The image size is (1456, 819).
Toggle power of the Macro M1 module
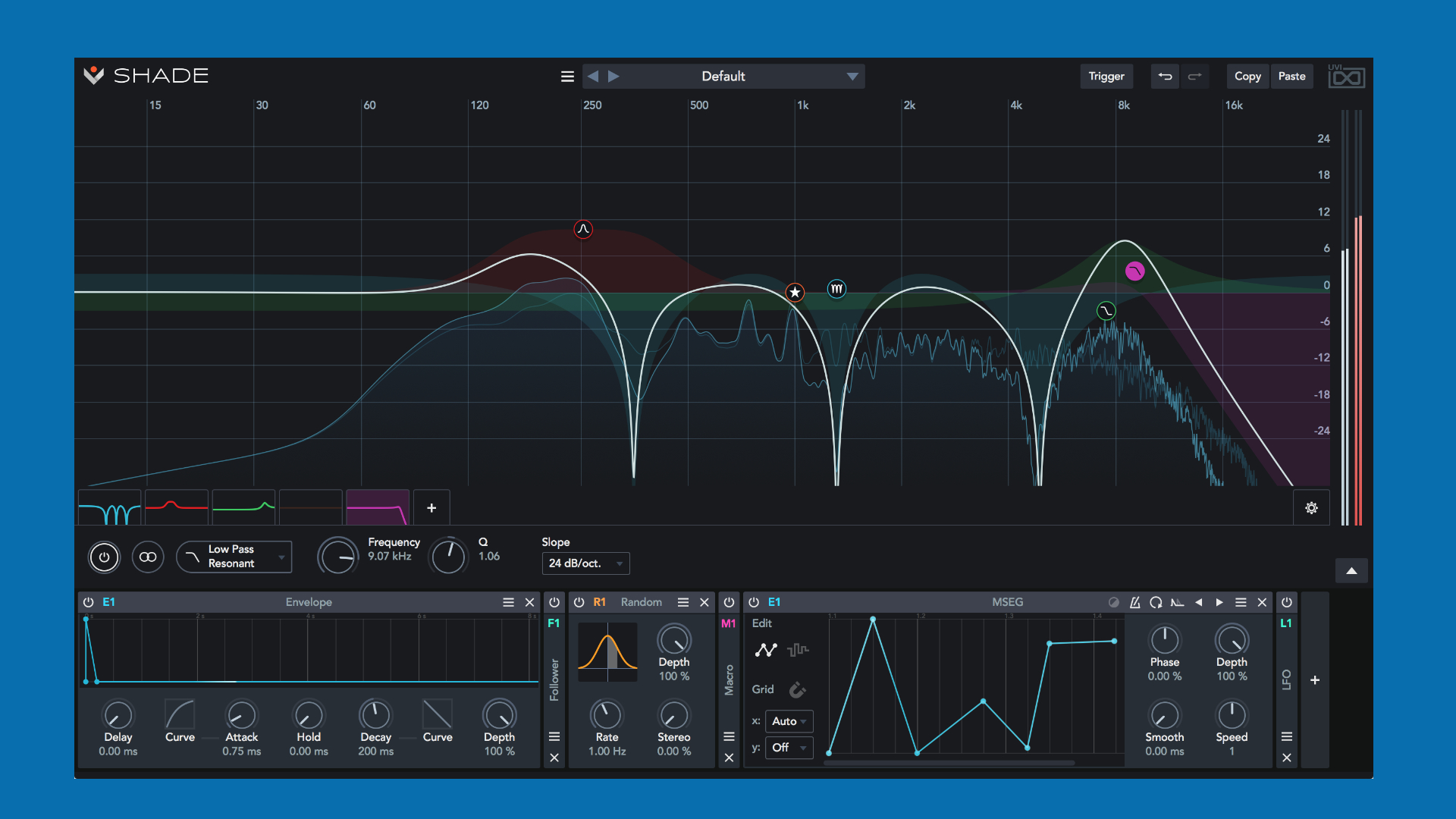[x=729, y=602]
